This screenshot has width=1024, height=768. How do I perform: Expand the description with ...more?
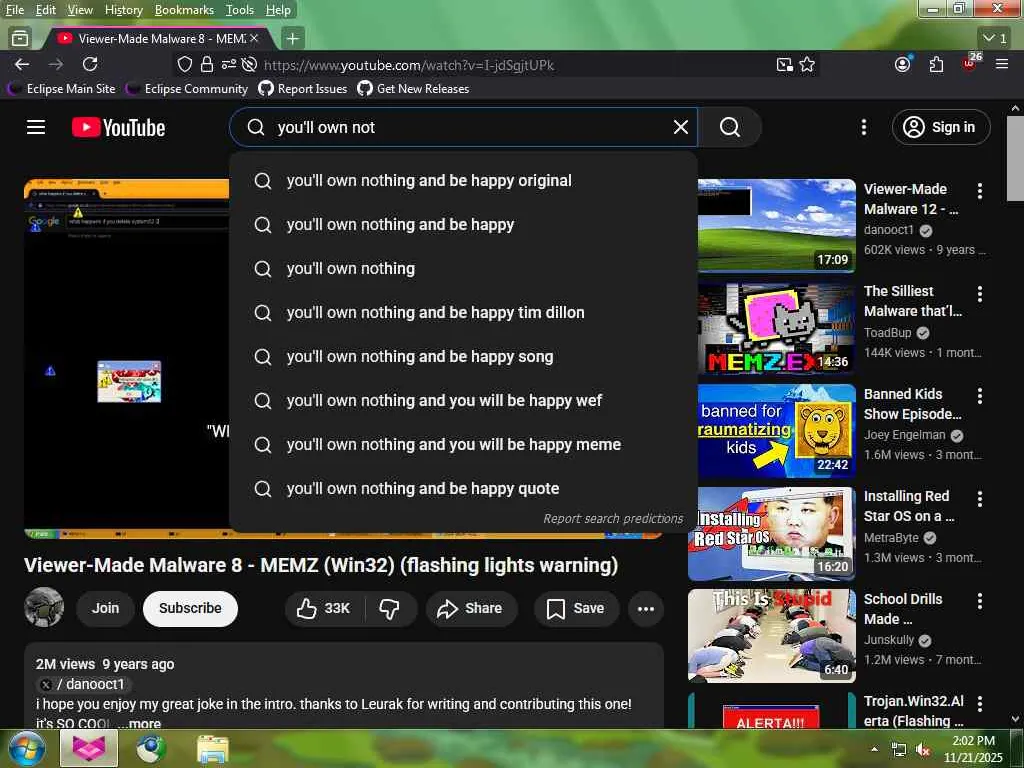click(x=140, y=723)
